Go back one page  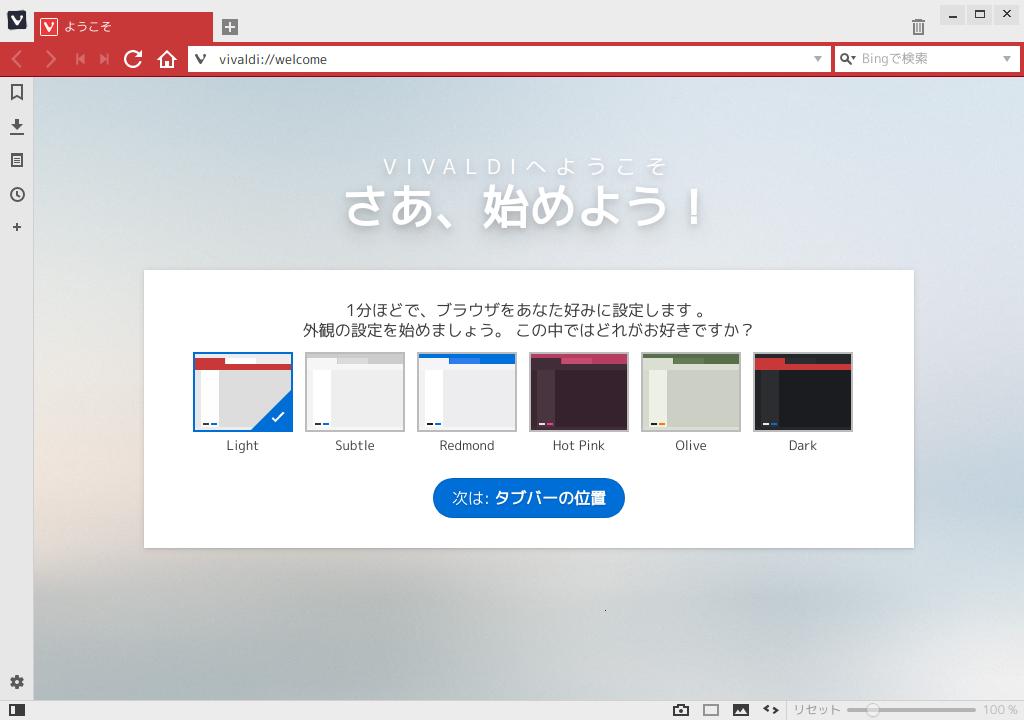coord(18,59)
